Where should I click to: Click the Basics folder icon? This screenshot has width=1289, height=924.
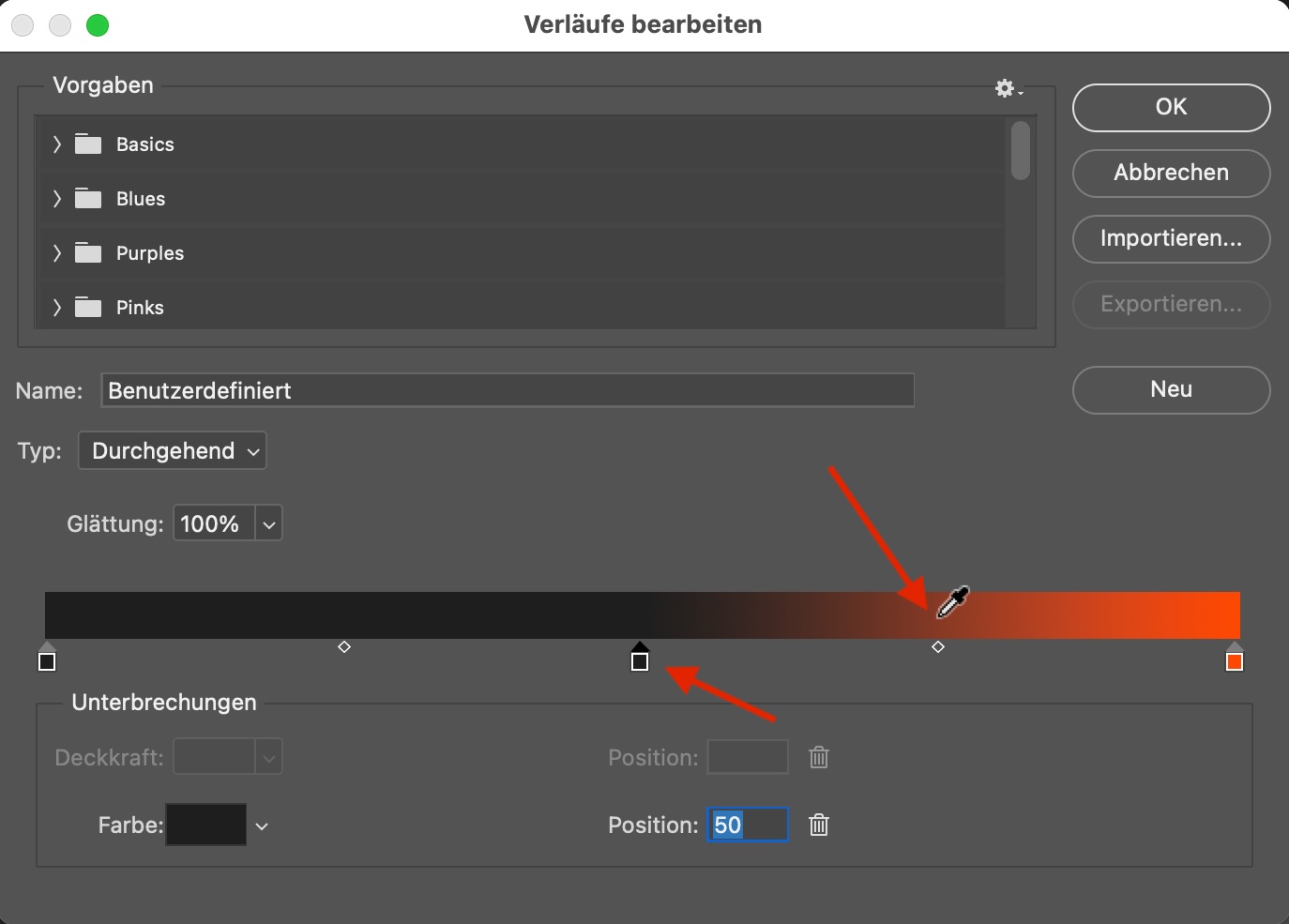click(x=88, y=144)
